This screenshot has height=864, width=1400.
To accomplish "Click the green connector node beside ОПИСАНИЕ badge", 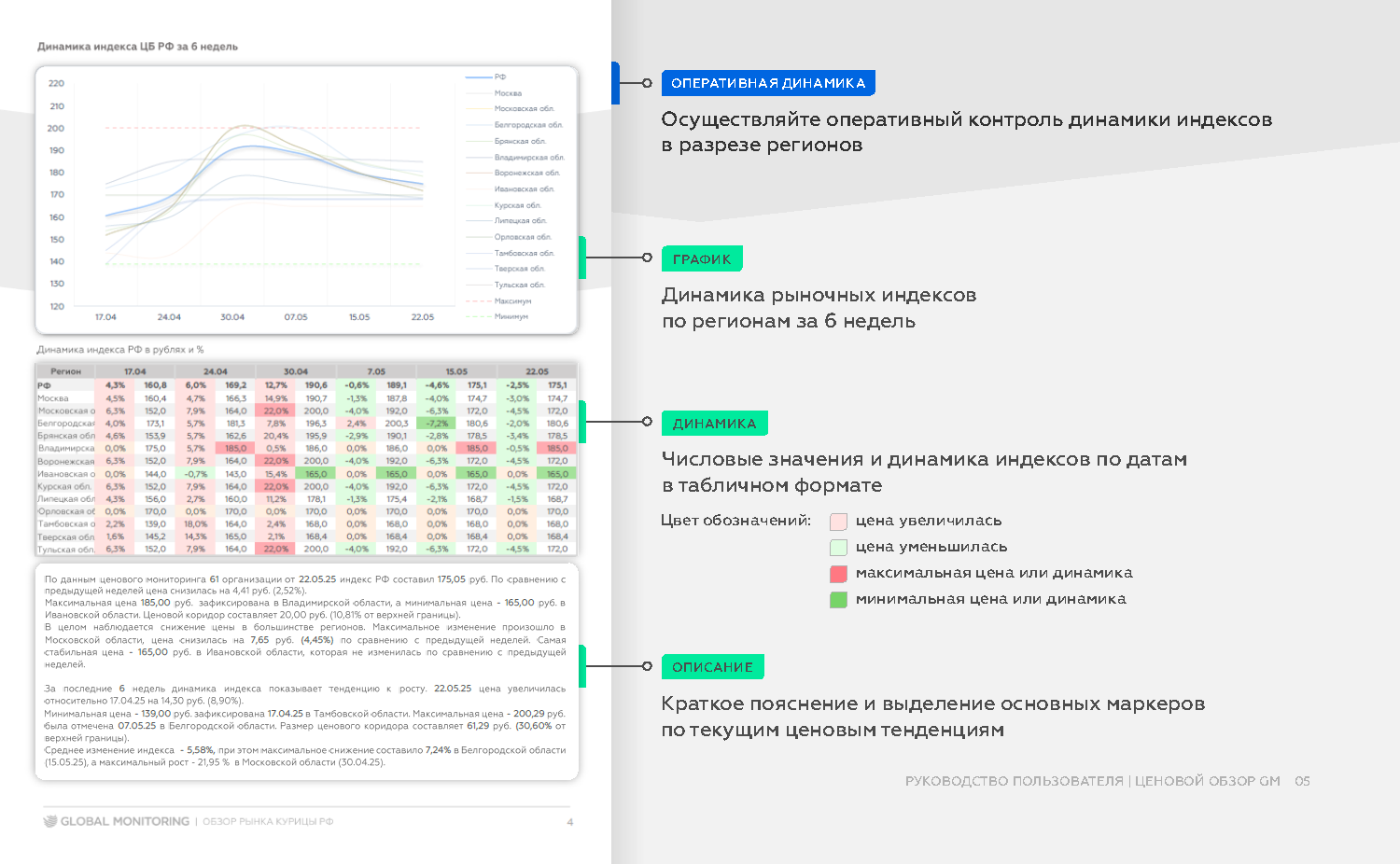I will pyautogui.click(x=648, y=666).
